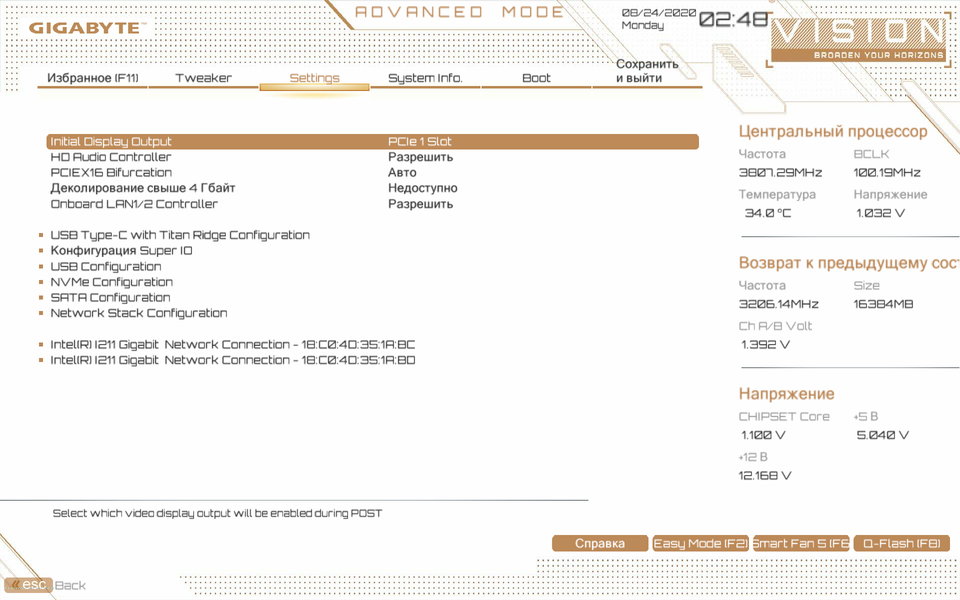Viewport: 960px width, 600px height.
Task: Switch to the Tweaker tab
Action: tap(203, 78)
